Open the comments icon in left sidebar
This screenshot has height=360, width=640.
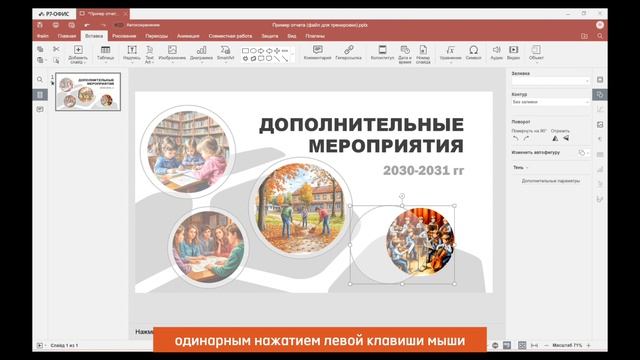(40, 109)
